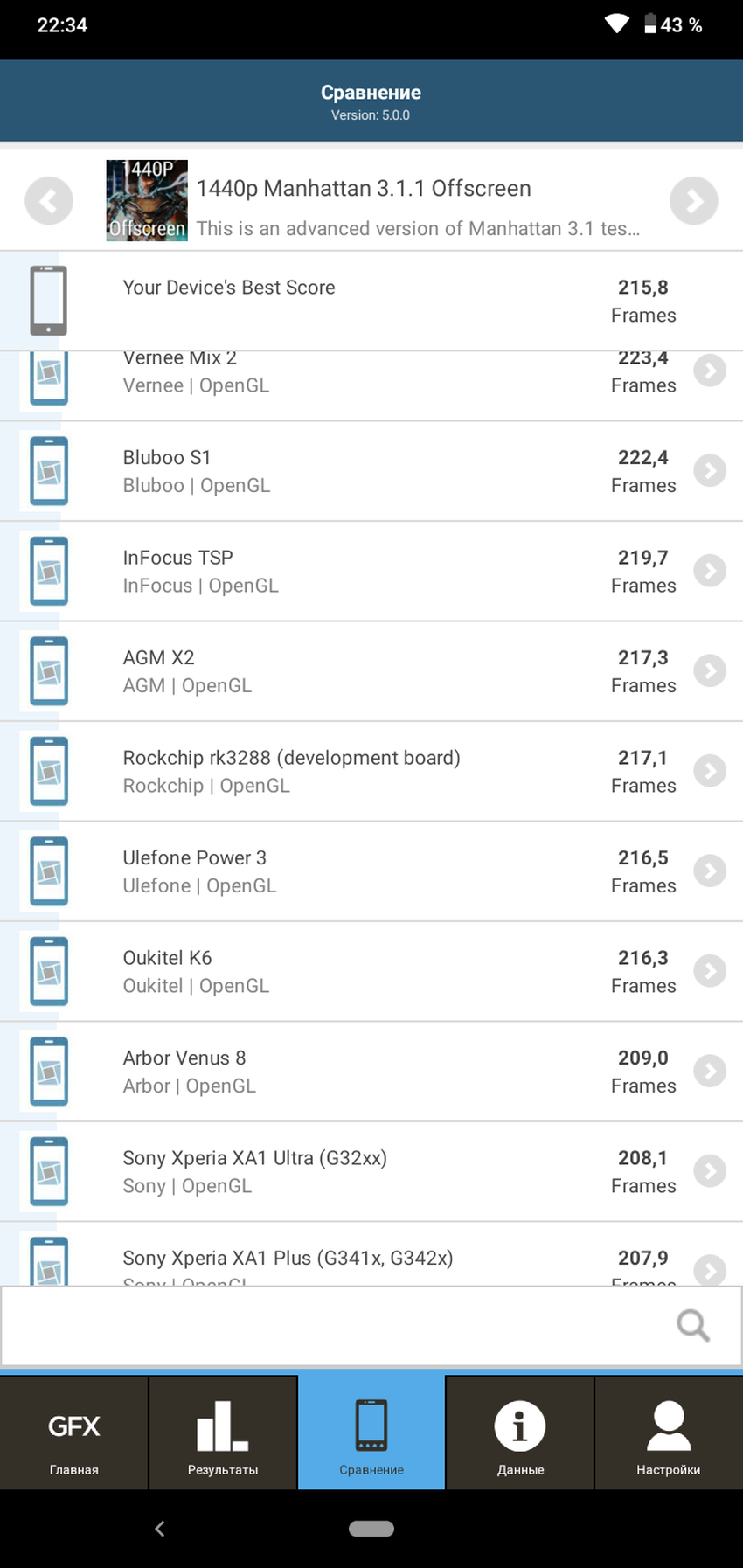Open Rockchip rk3288 development board entry
Viewport: 743px width, 1568px height.
[x=291, y=771]
